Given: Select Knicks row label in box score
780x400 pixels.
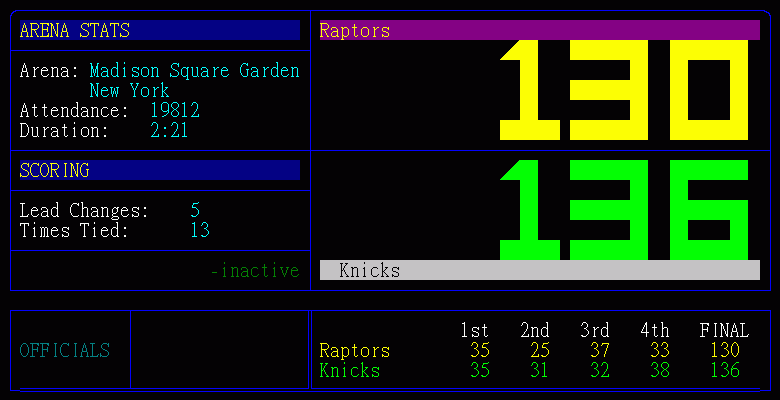Looking at the screenshot, I should click(350, 371).
